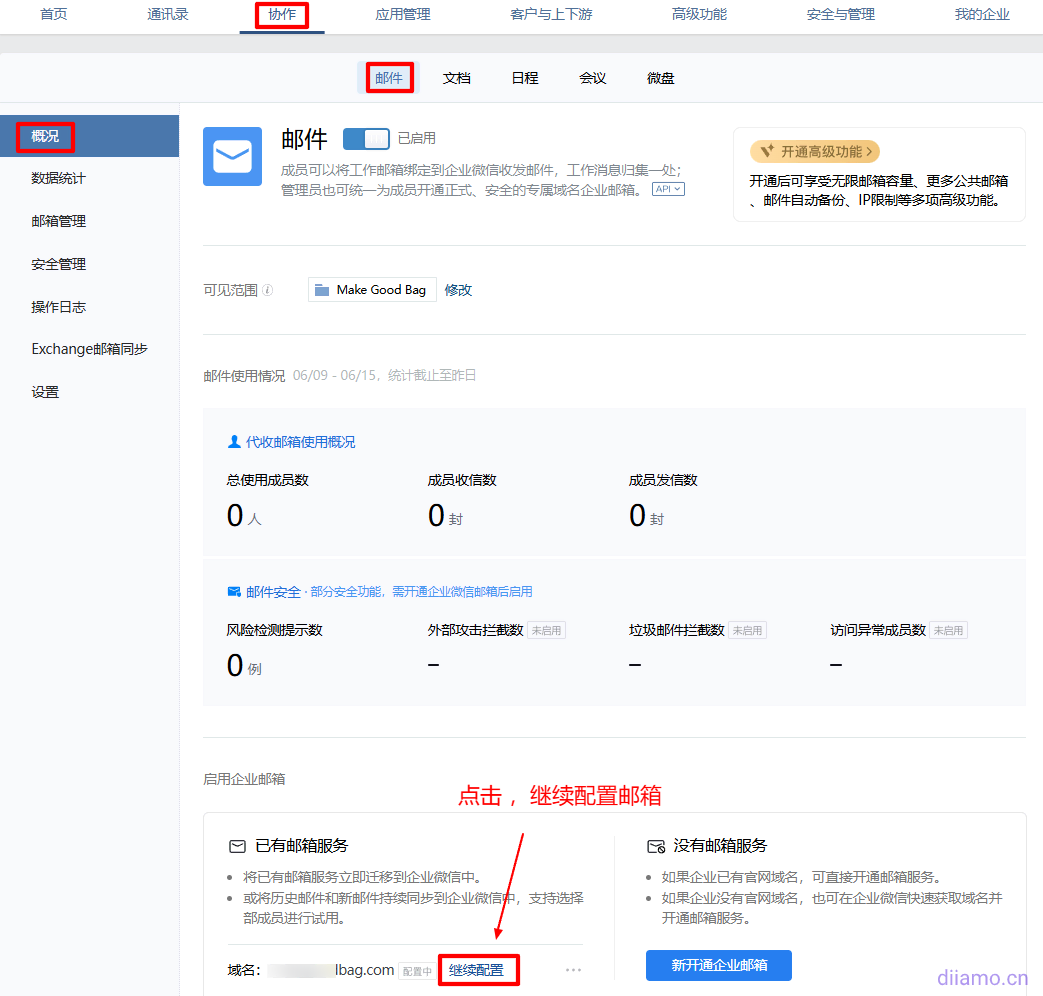Open the three-dot more options for domain
This screenshot has height=996, width=1043.
tap(573, 970)
